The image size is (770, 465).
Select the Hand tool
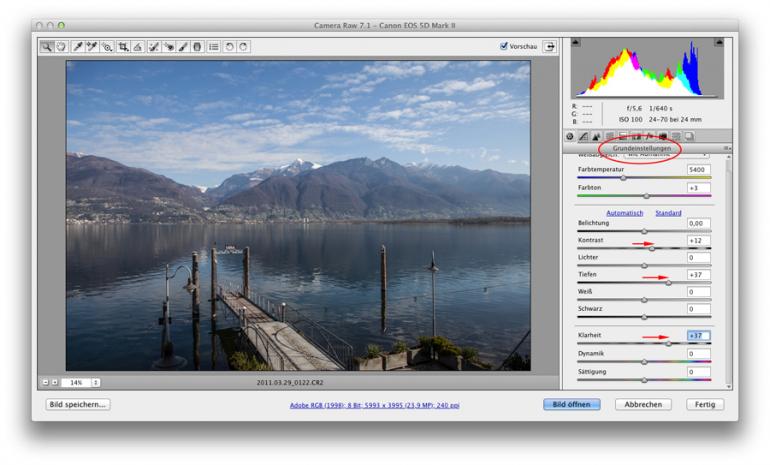[x=61, y=47]
